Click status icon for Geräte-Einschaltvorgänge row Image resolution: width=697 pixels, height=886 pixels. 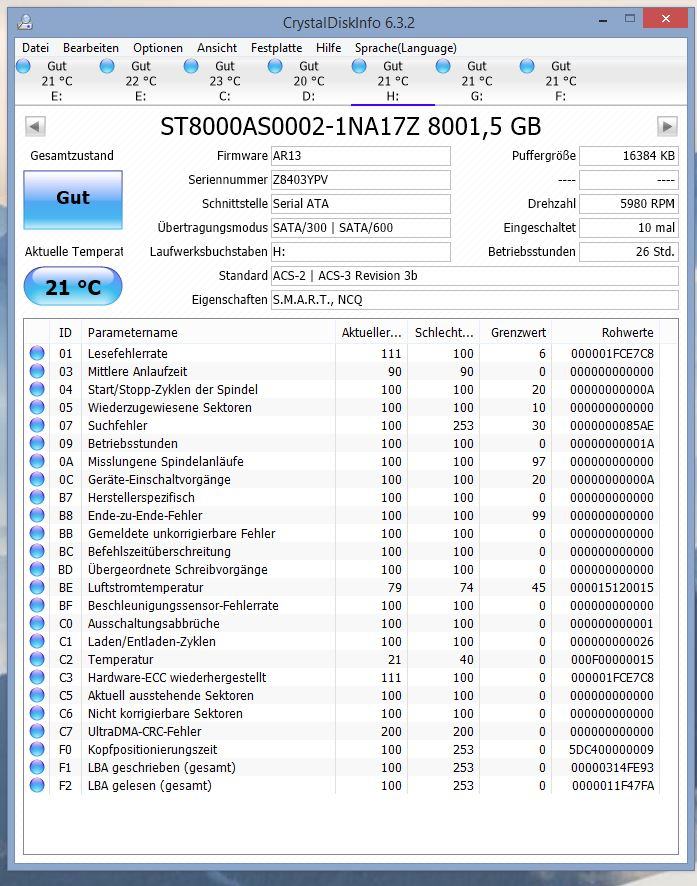click(37, 479)
